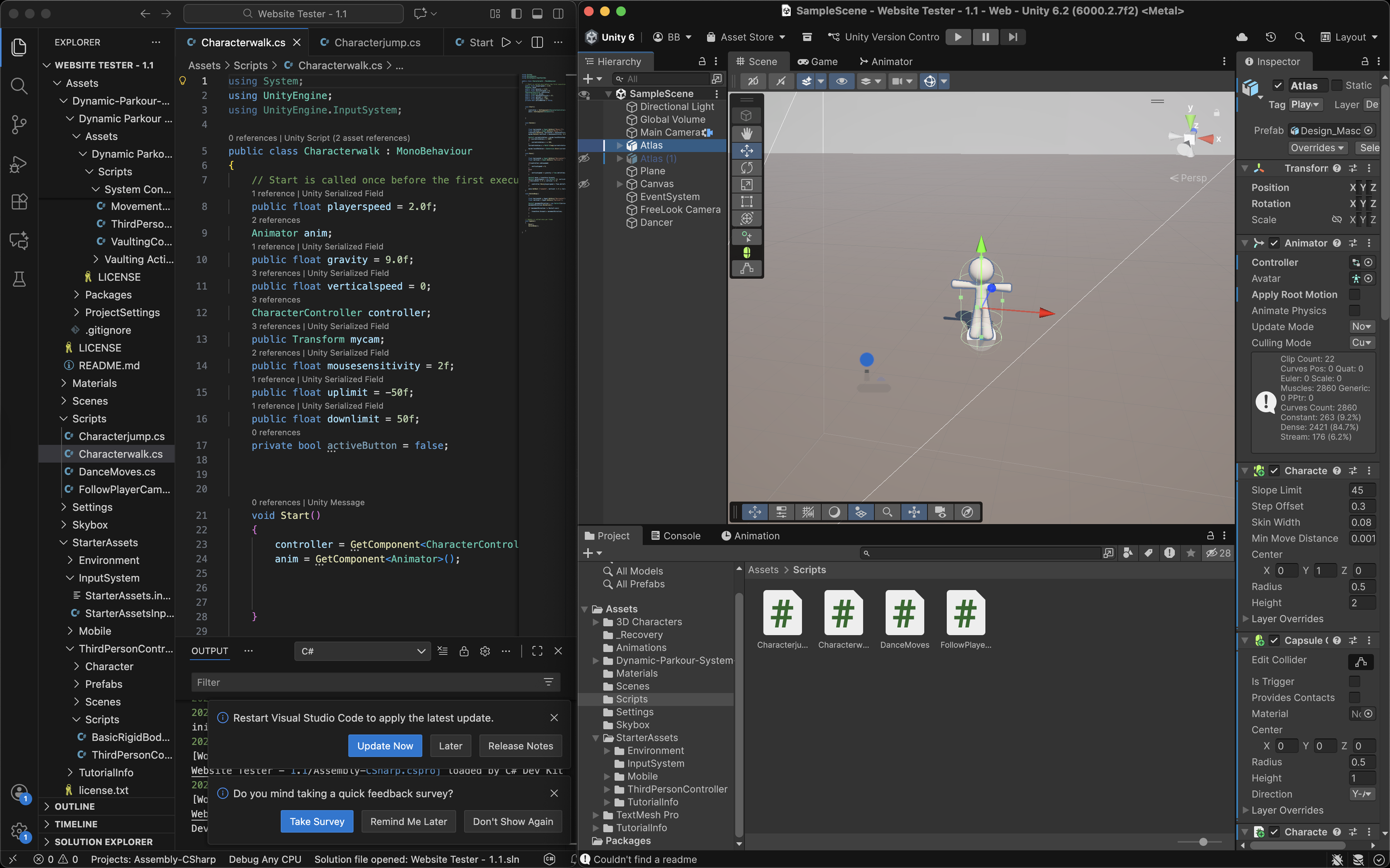
Task: Open Source Control view in VS Code
Action: click(19, 124)
